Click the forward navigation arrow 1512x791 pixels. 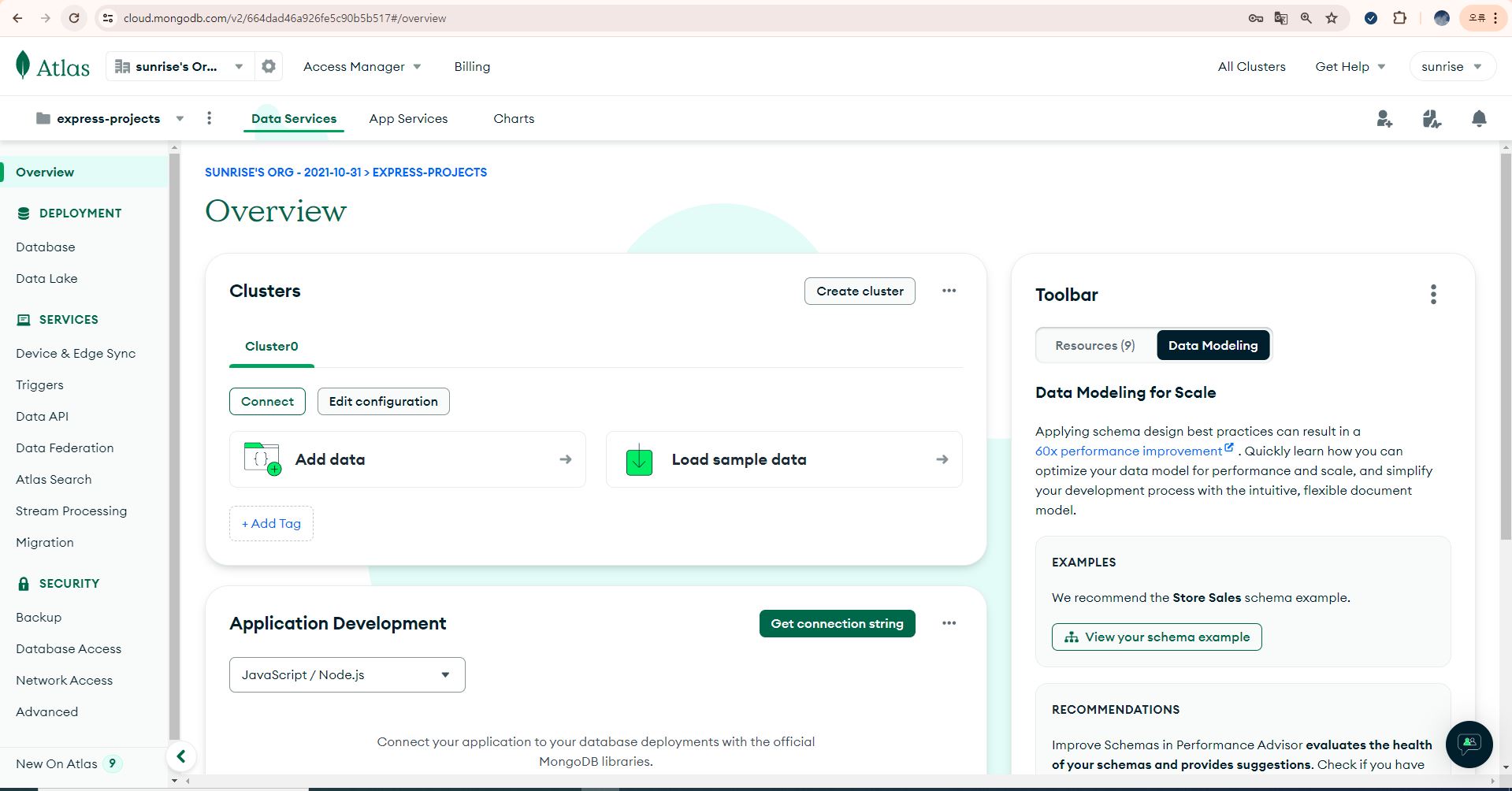(46, 18)
